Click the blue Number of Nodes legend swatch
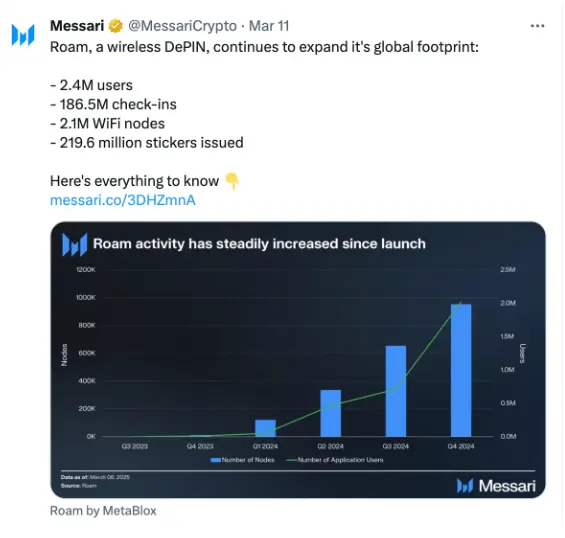565x538 pixels. 215,460
